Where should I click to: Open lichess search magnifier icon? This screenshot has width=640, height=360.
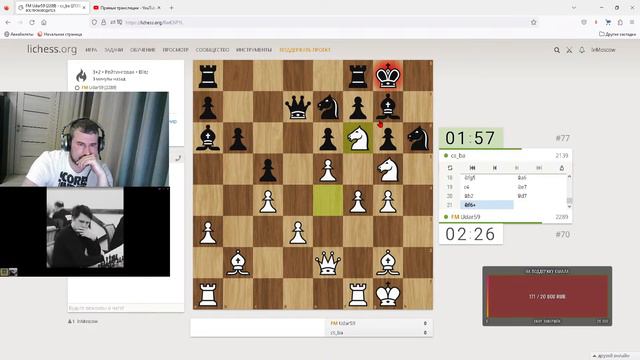pyautogui.click(x=557, y=50)
